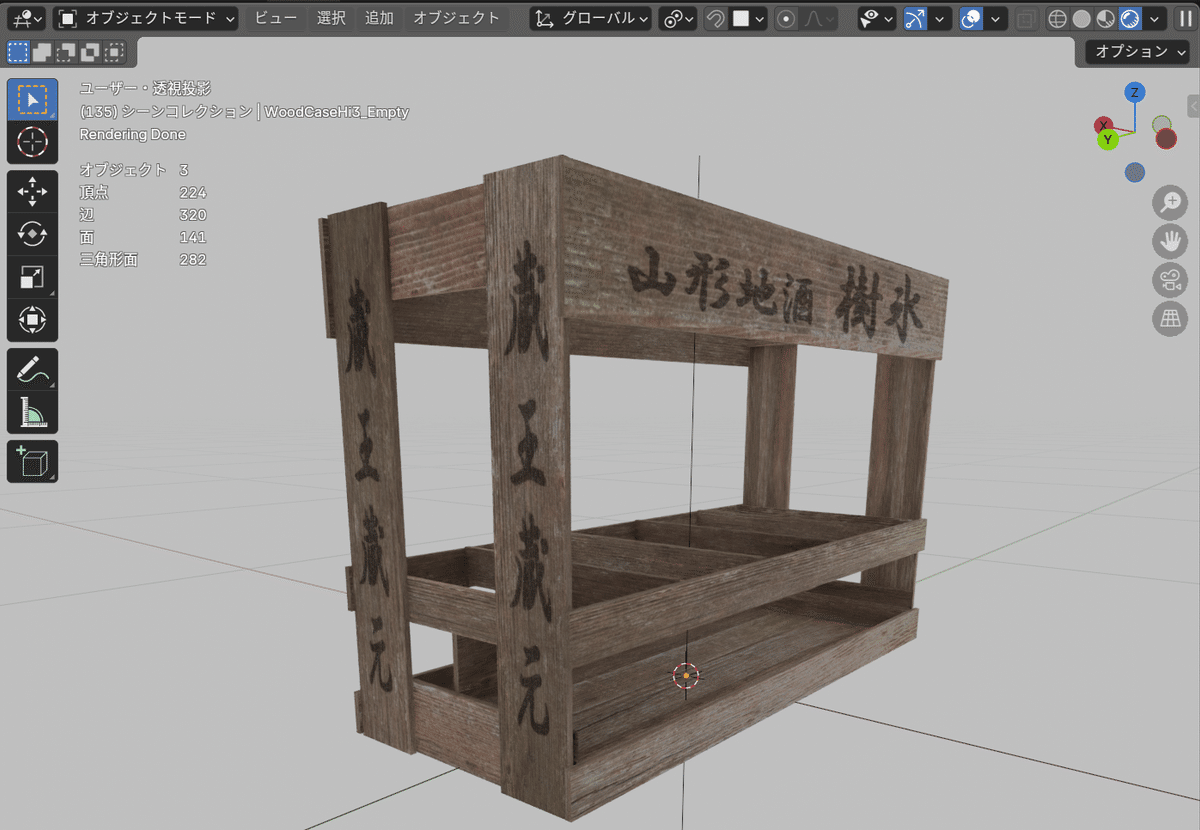
Task: Activate the Scale tool
Action: coord(32,277)
